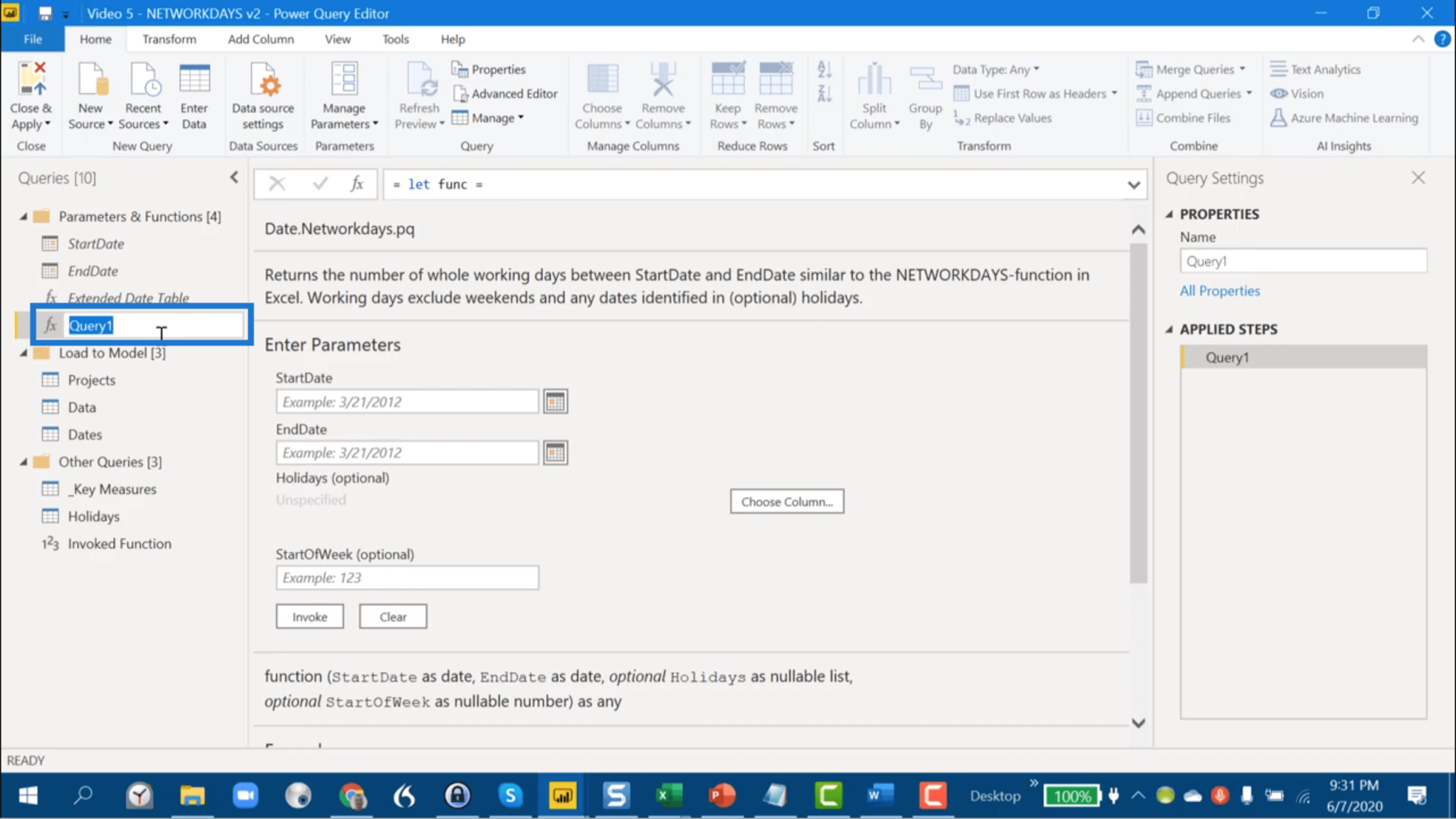The image size is (1456, 819).
Task: Switch to the View tab
Action: (338, 39)
